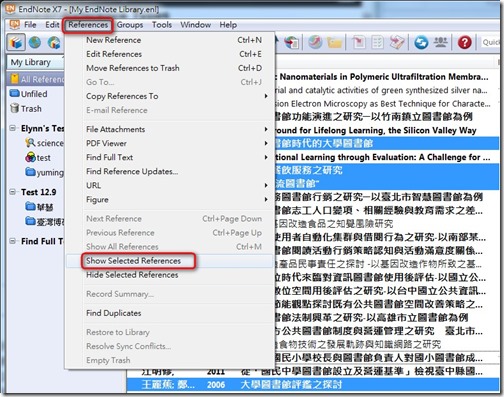The image size is (504, 397).
Task: Open the File menu
Action: click(x=30, y=25)
